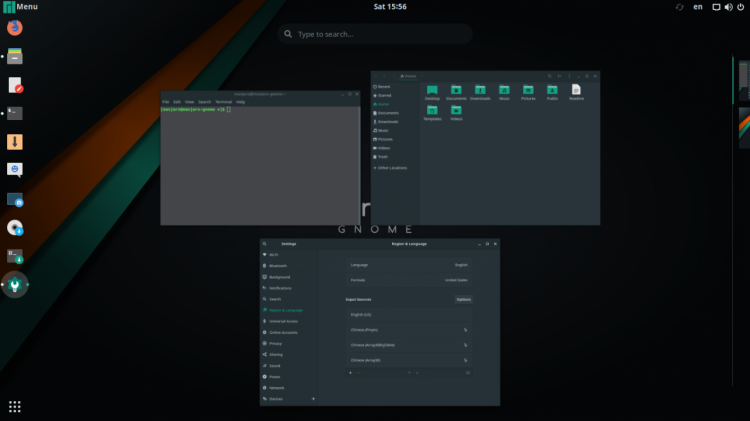
Task: Open the Files manager dock icon
Action: tap(15, 56)
